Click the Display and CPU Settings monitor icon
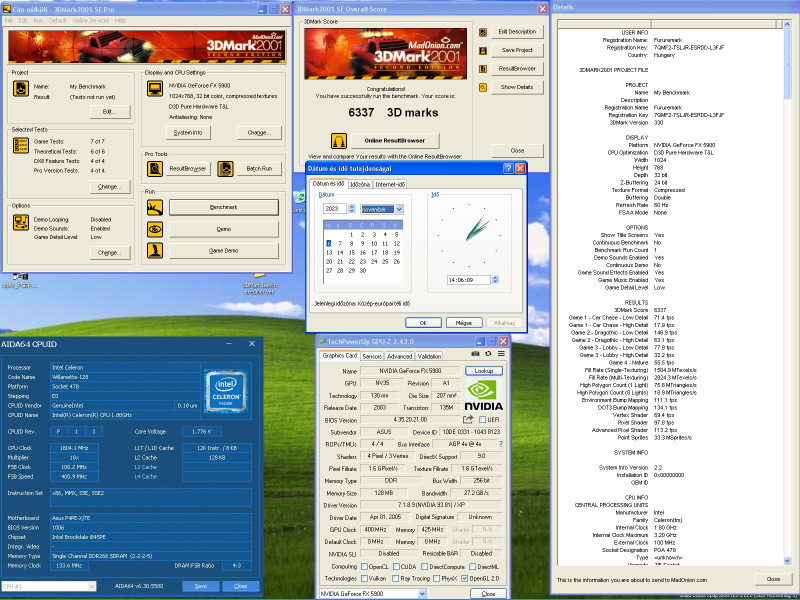 [155, 89]
